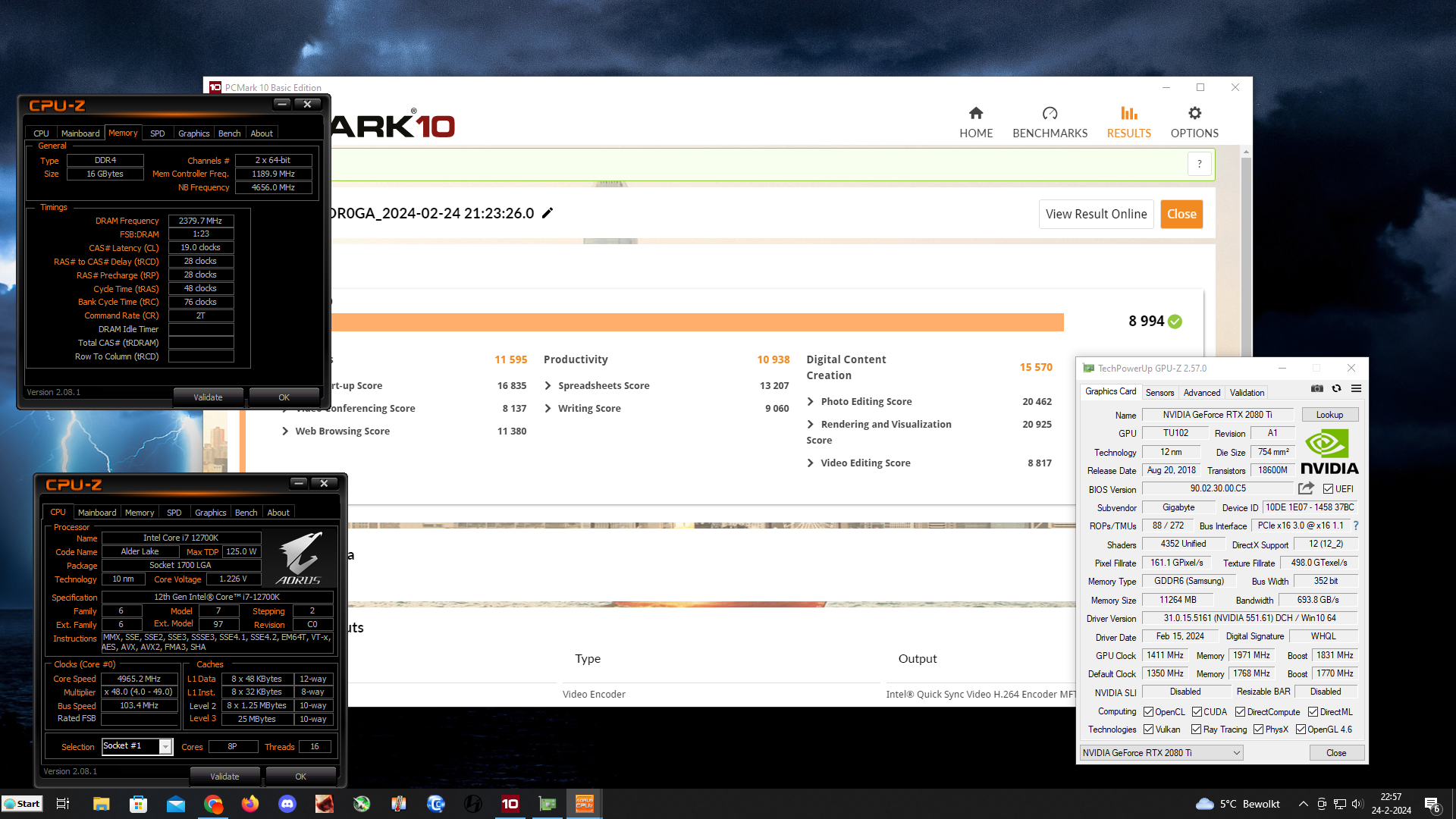Open Task View on the taskbar
The height and width of the screenshot is (819, 1456).
click(63, 804)
